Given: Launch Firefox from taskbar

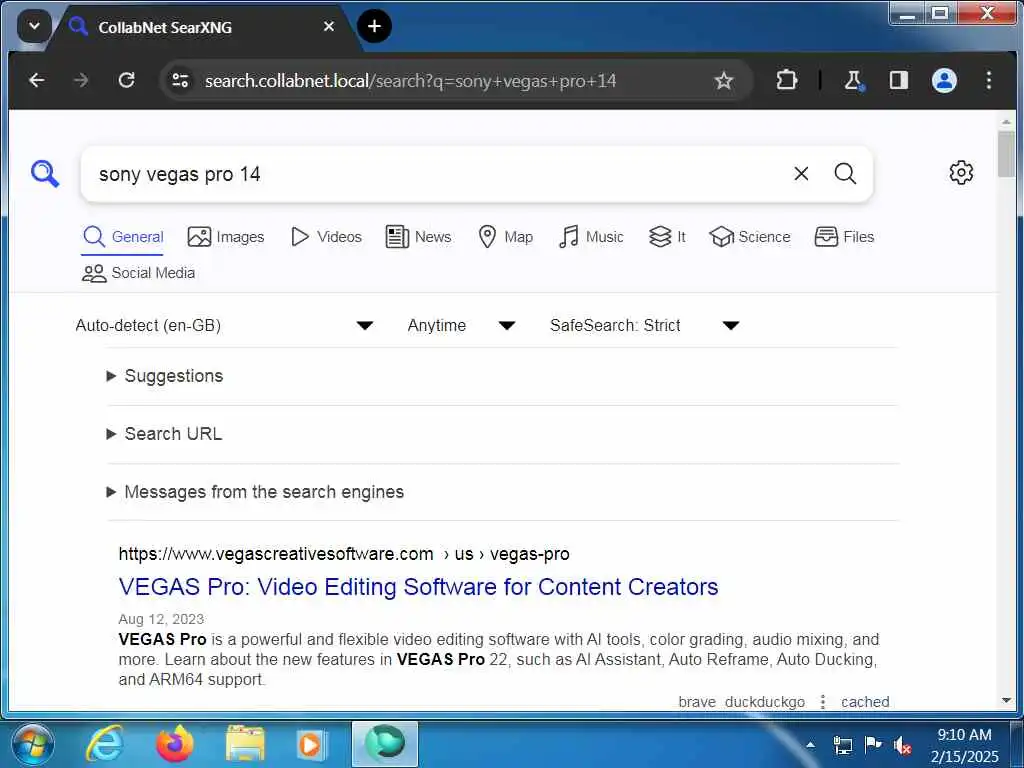Looking at the screenshot, I should coord(174,744).
